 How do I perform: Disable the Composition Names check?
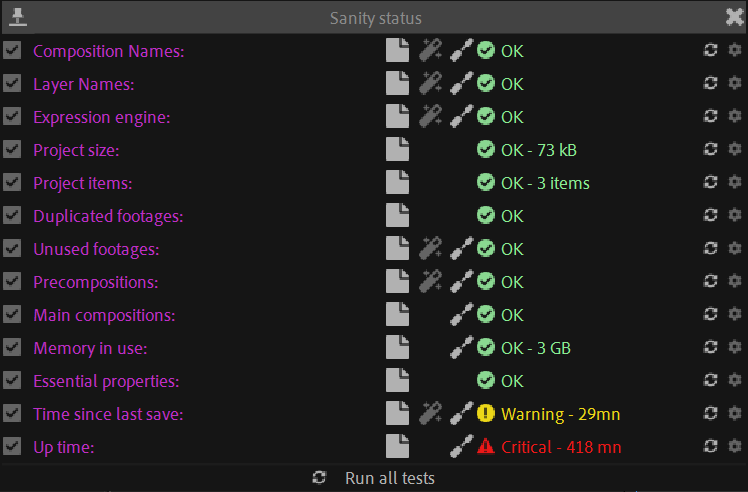tap(12, 51)
